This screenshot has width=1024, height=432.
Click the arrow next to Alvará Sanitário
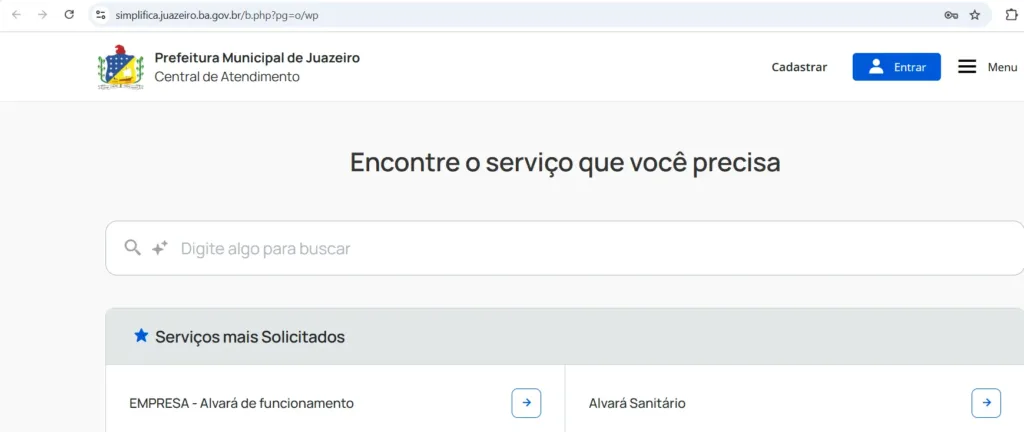click(x=985, y=403)
